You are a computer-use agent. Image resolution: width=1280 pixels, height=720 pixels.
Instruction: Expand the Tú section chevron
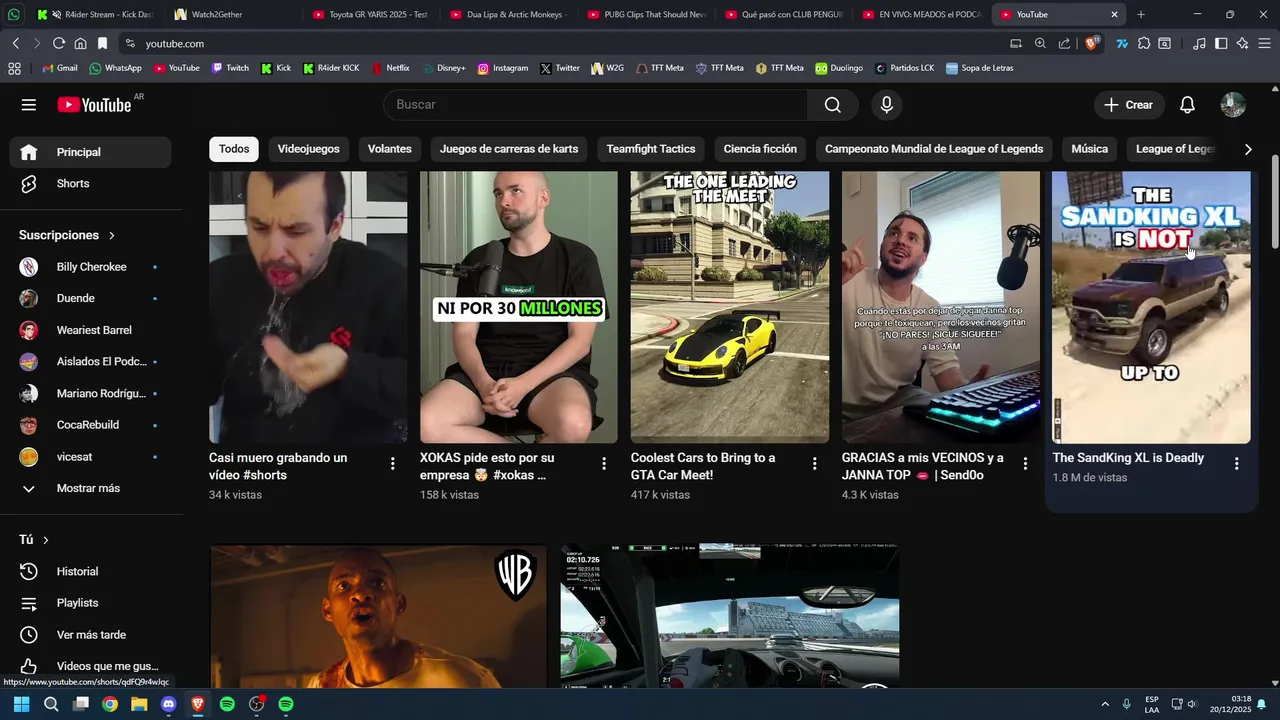(46, 540)
